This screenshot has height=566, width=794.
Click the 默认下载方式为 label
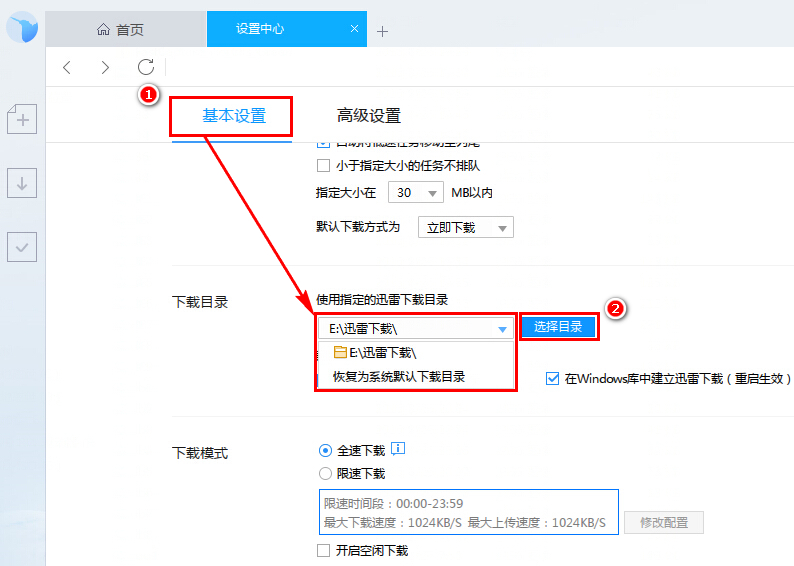pos(358,227)
